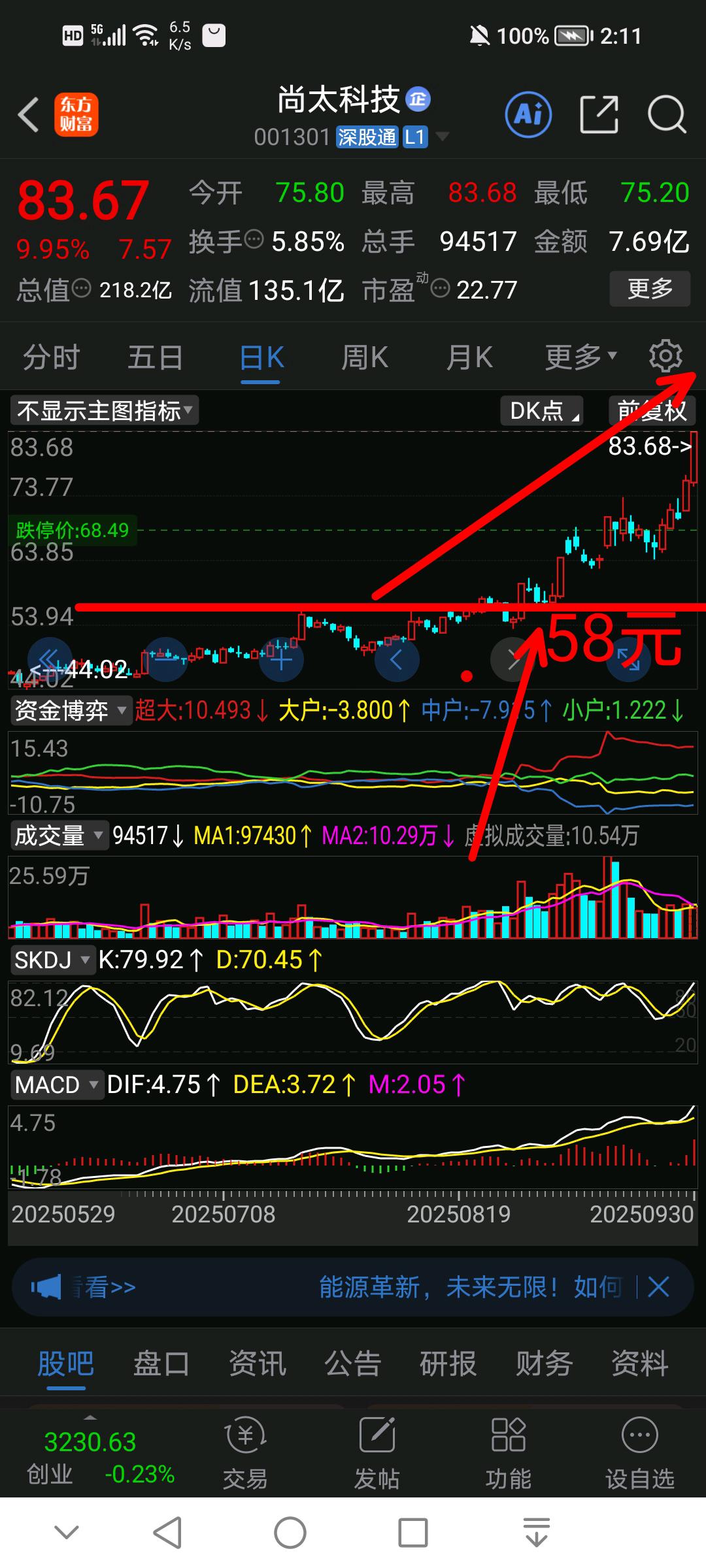Tap hide navigation bar chevron
Screen dimensions: 706x1568
[67, 1532]
